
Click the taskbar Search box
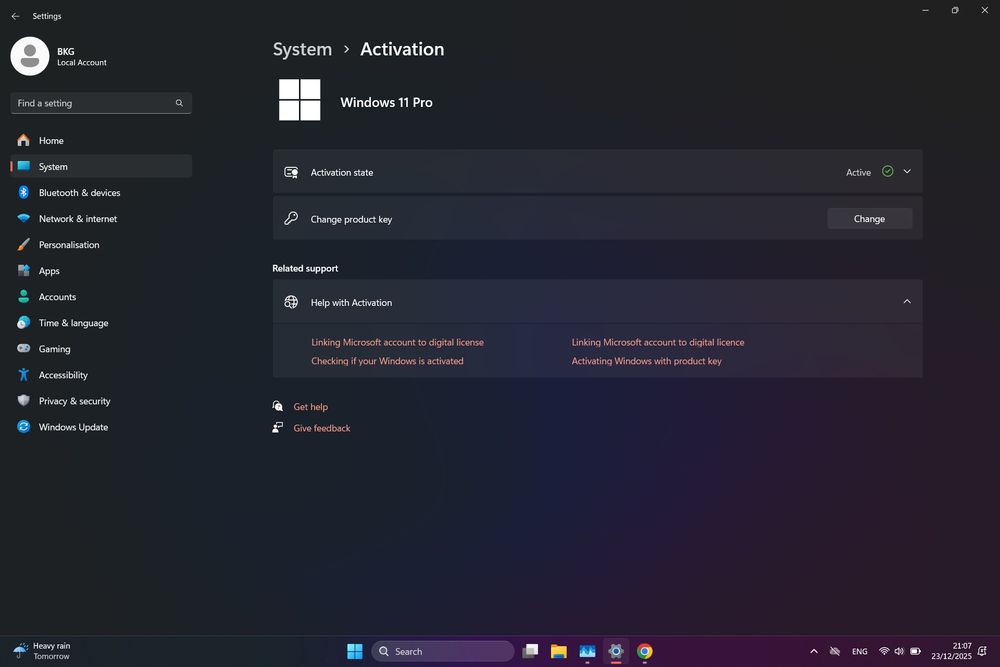443,651
